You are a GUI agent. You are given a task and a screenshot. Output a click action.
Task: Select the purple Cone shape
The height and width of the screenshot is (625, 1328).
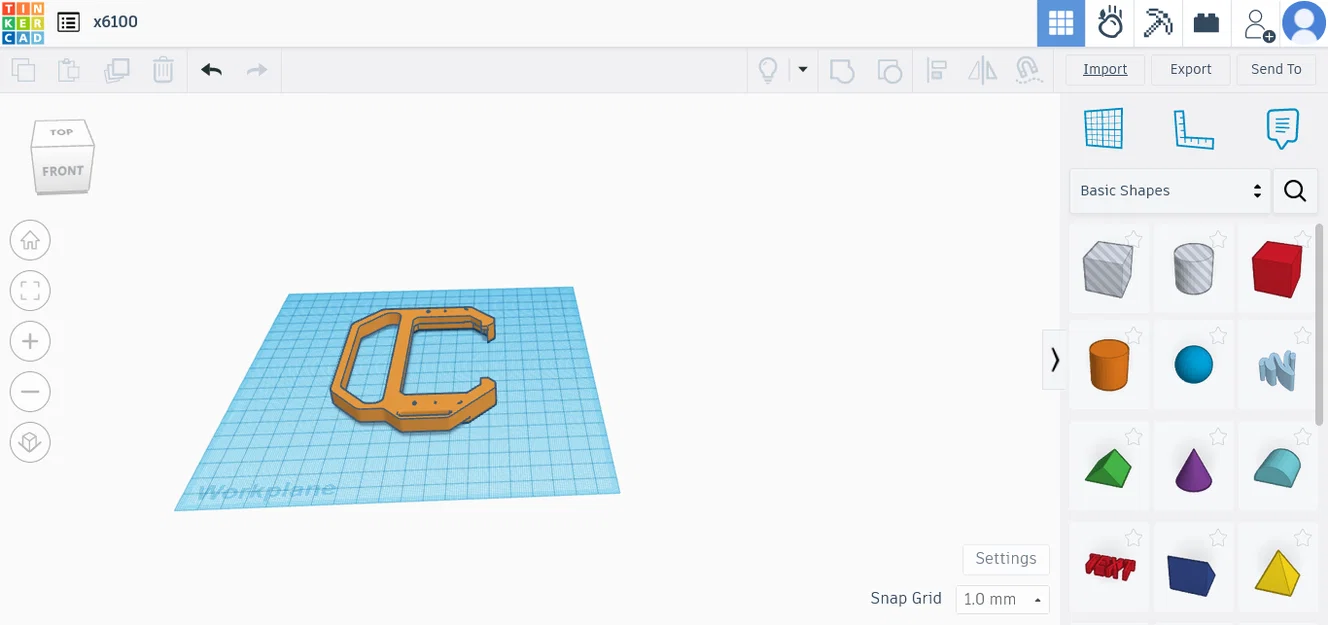click(1194, 468)
